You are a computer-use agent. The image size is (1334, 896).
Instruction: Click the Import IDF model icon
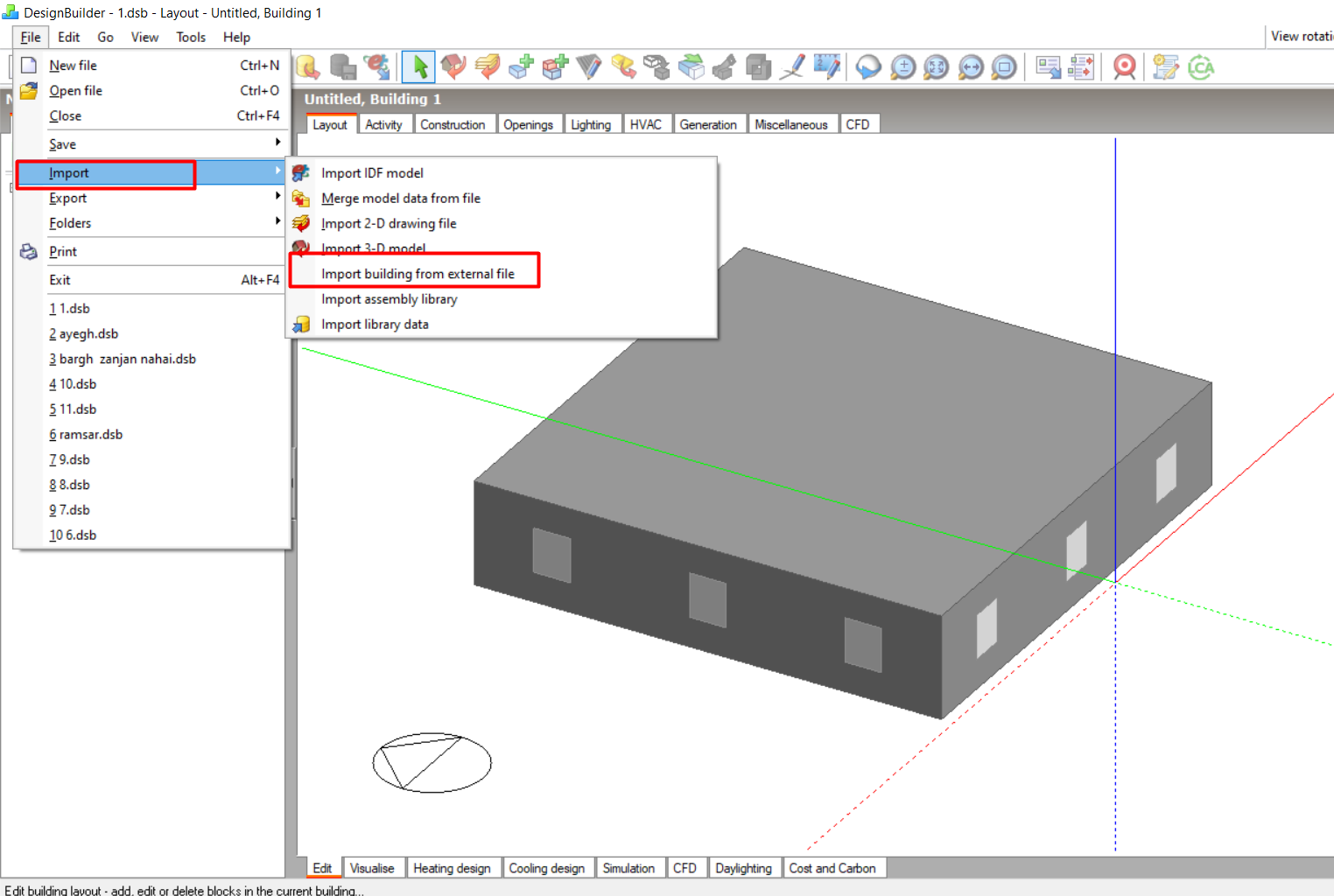pyautogui.click(x=301, y=173)
